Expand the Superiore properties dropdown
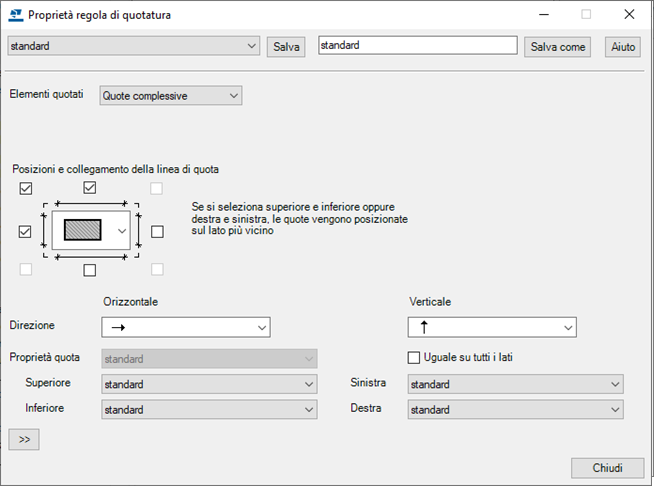 click(209, 384)
